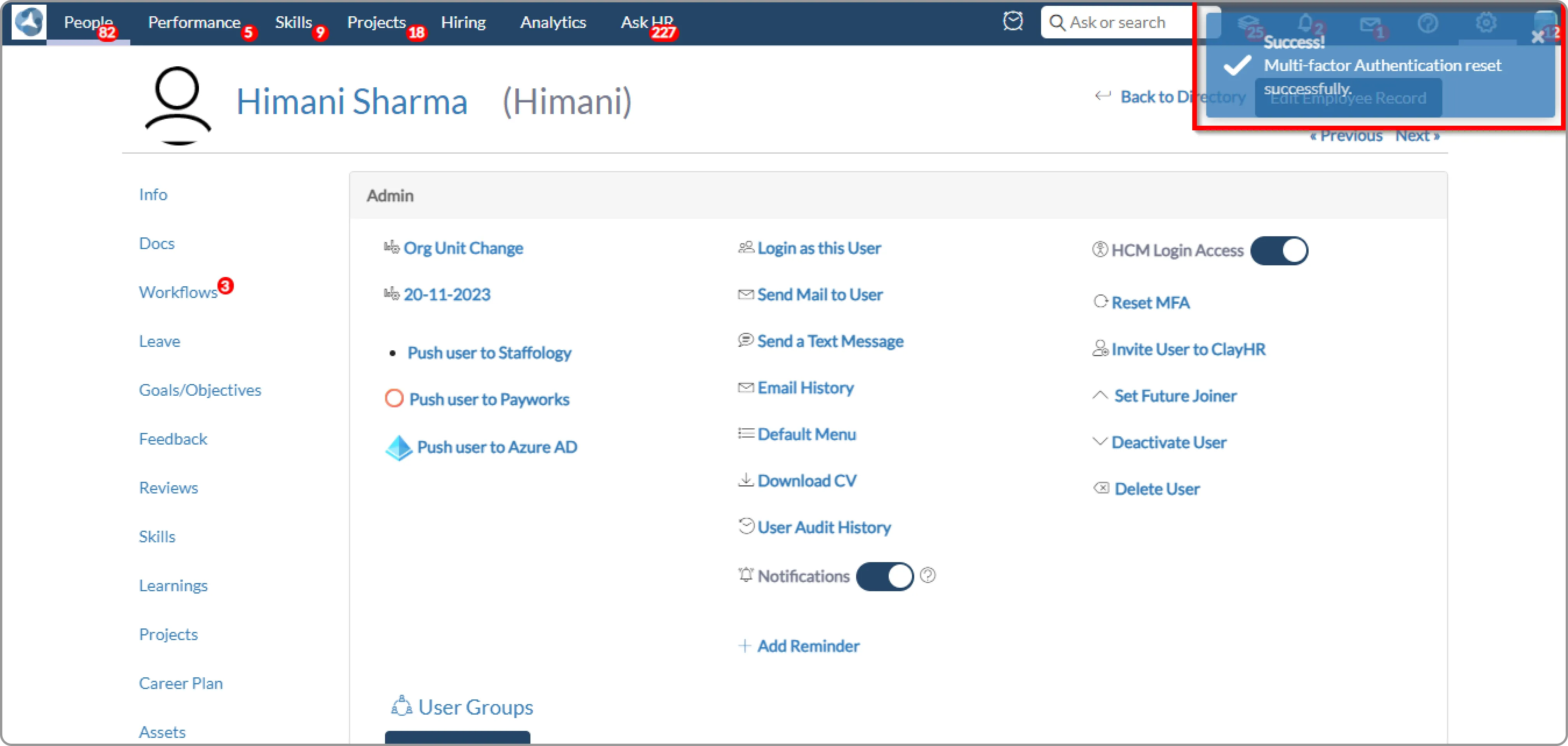
Task: Open Workflows tab in sidebar
Action: (178, 293)
